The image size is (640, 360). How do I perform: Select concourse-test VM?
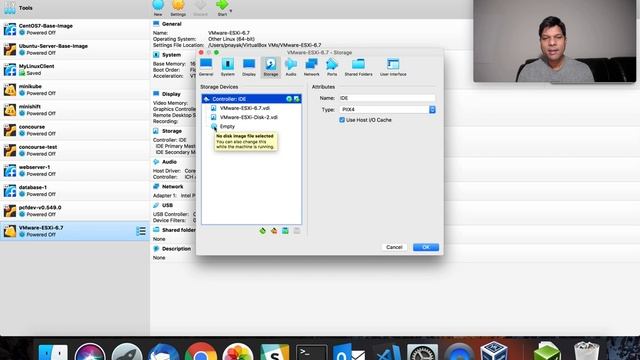point(75,150)
